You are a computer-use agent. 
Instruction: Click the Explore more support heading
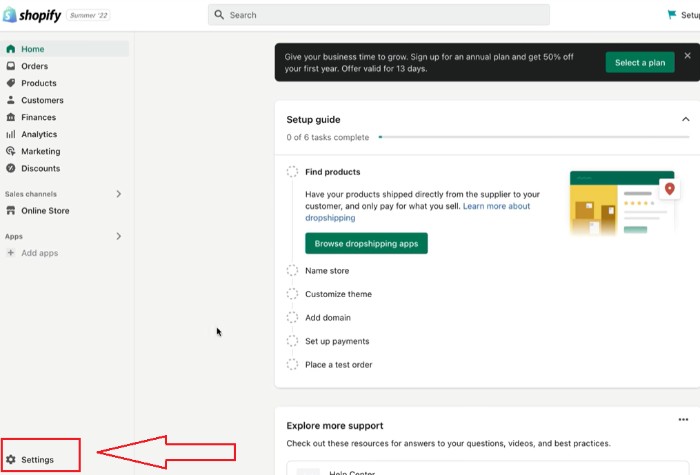click(335, 425)
